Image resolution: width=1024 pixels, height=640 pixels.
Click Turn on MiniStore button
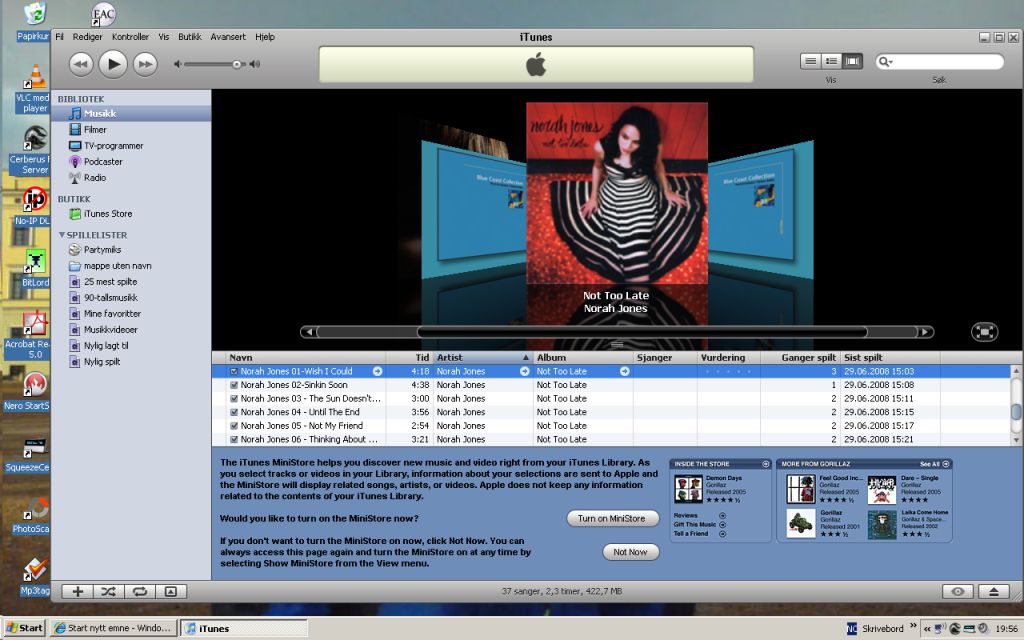612,519
